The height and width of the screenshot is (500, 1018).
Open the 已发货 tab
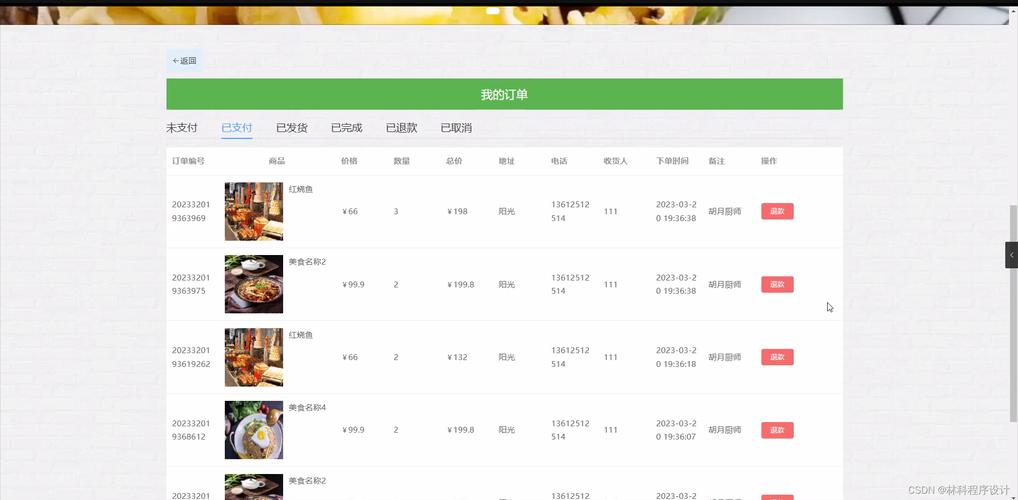(292, 128)
